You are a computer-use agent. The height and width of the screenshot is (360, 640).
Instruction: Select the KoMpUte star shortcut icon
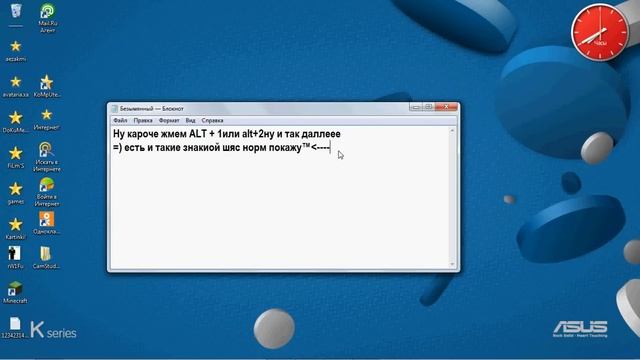coord(46,82)
